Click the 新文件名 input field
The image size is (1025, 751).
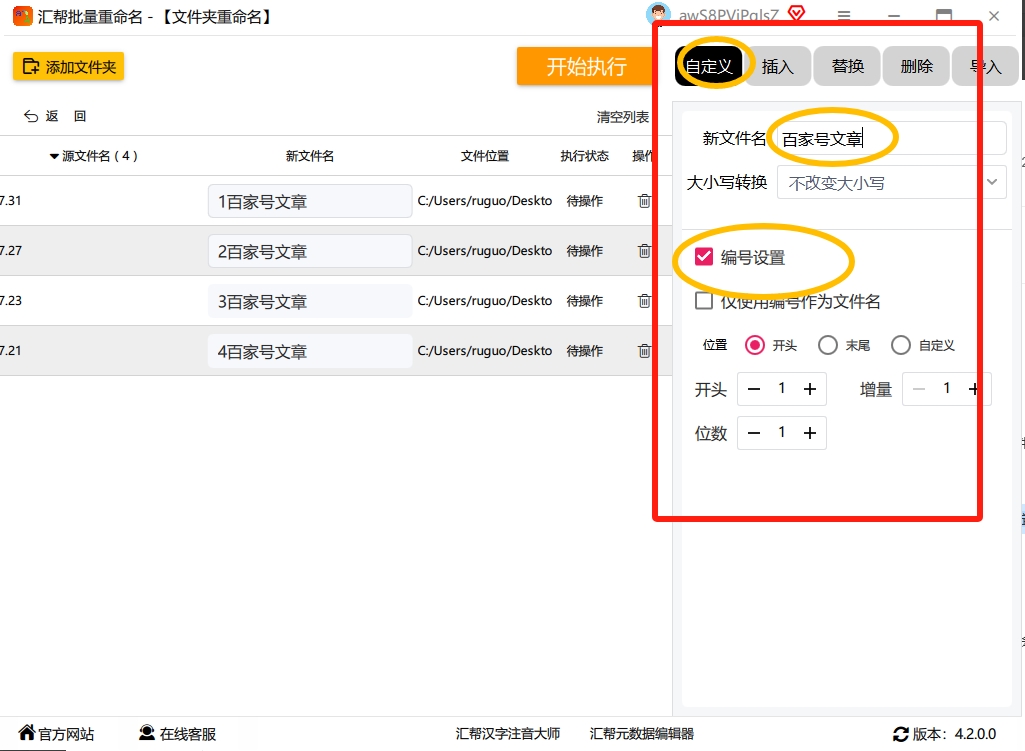(892, 138)
